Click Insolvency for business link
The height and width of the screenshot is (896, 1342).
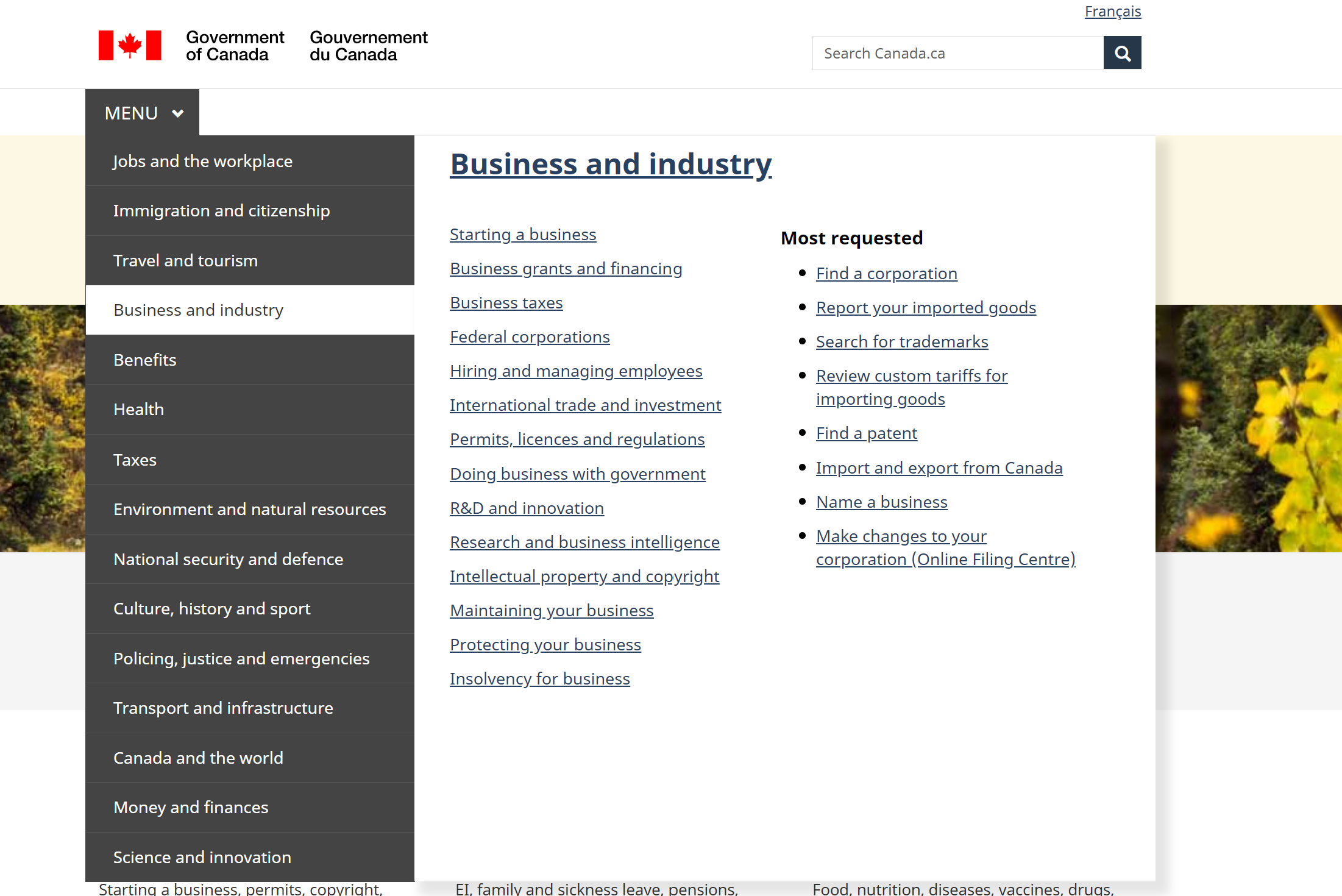(x=539, y=678)
